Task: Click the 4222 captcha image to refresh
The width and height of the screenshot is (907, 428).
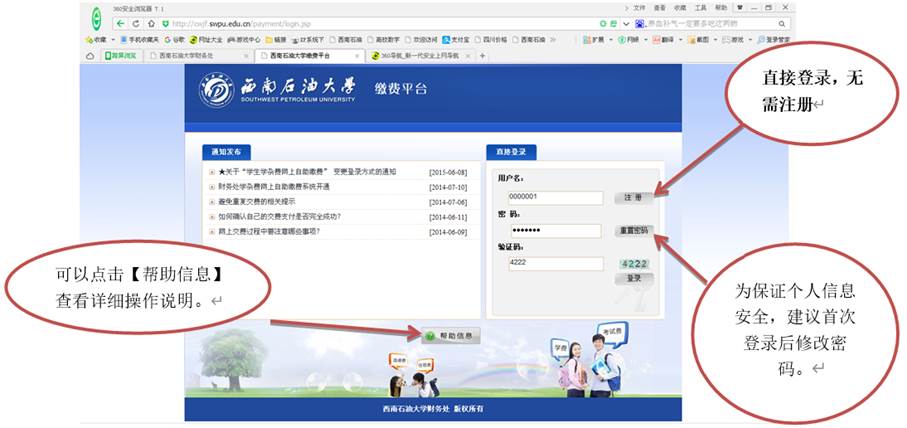Action: coord(634,263)
